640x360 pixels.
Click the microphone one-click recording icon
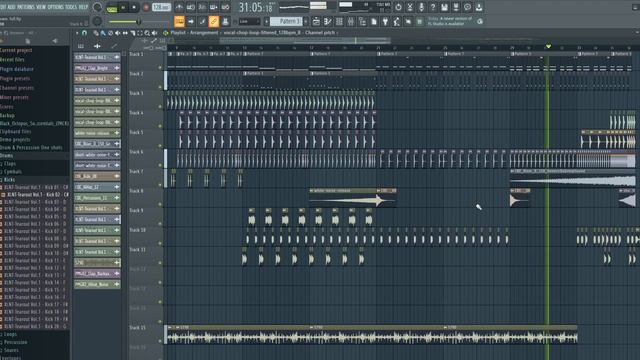(421, 7)
